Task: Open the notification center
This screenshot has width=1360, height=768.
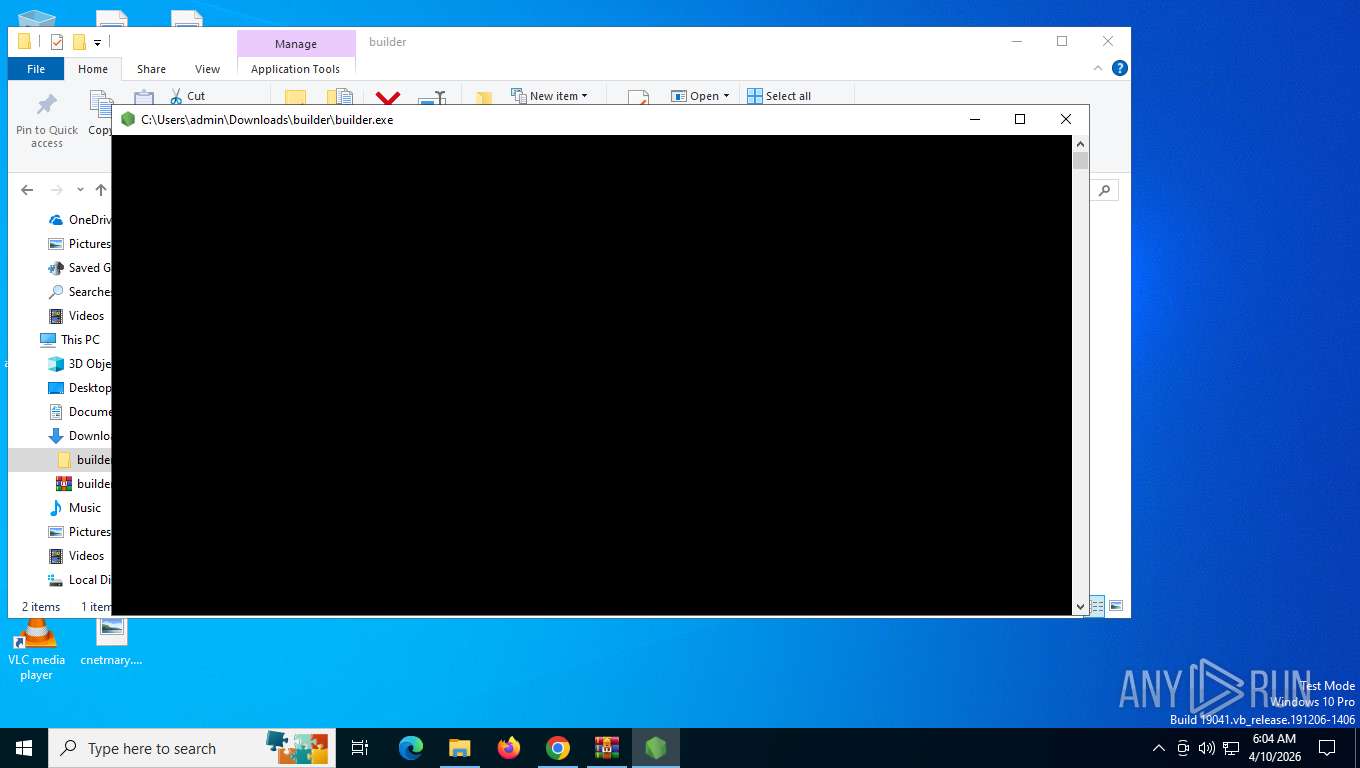Action: (x=1327, y=748)
